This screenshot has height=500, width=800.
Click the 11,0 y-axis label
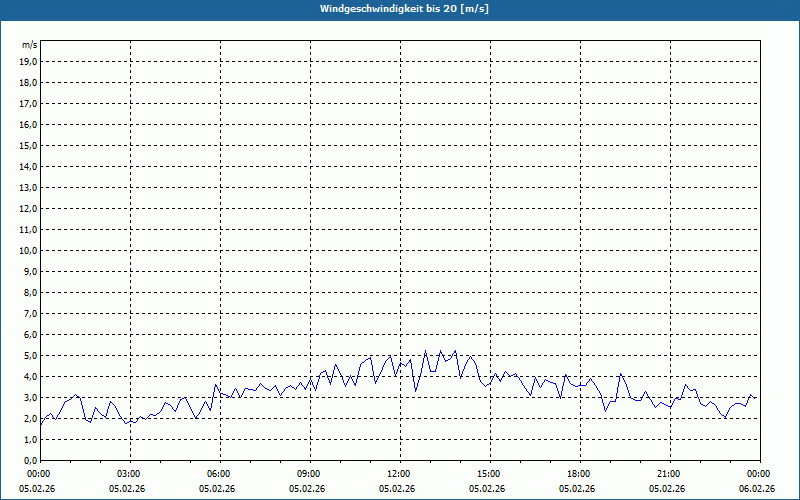(x=28, y=230)
